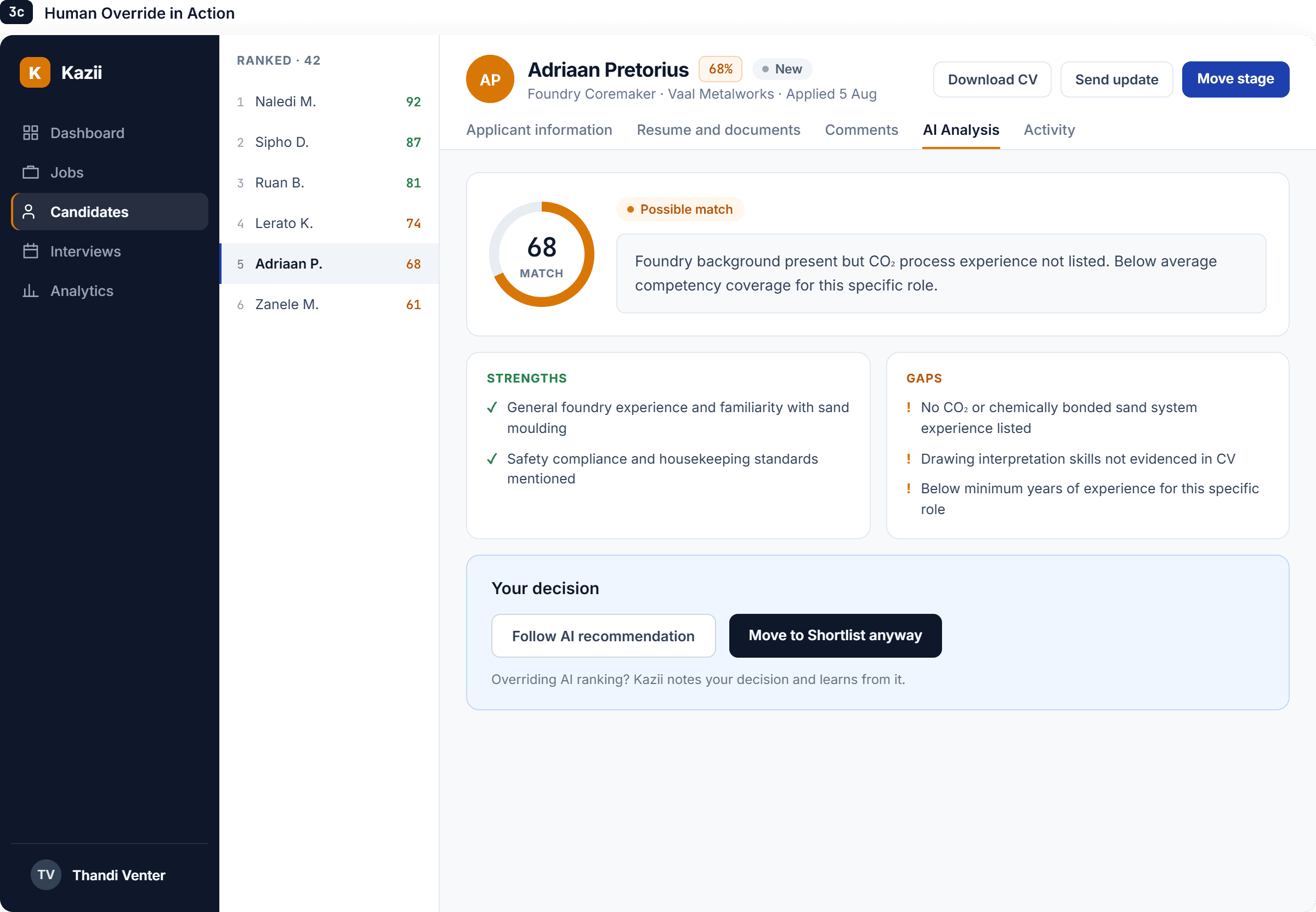This screenshot has width=1316, height=912.
Task: Click Download CV button
Action: click(x=992, y=79)
